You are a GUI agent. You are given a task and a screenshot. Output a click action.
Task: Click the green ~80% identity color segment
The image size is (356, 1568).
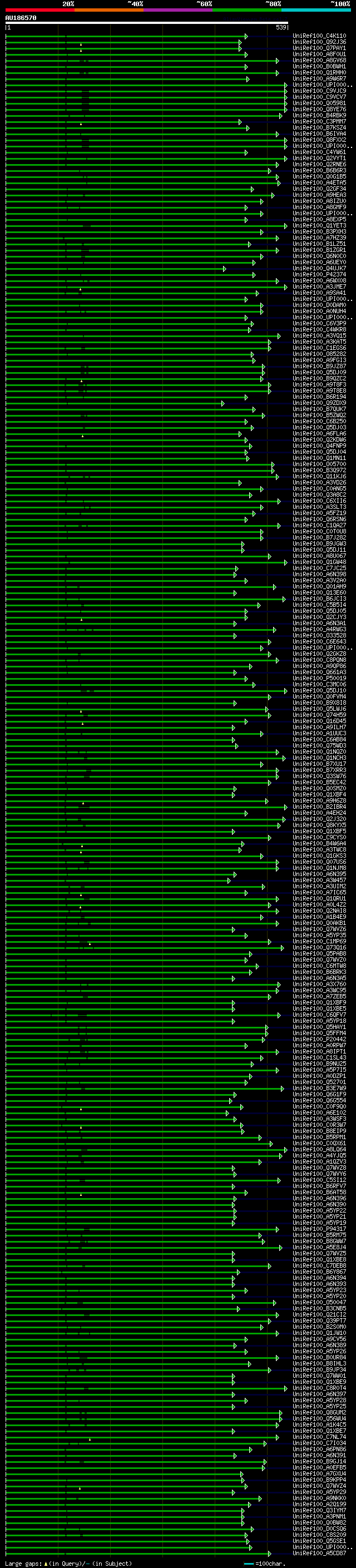click(x=247, y=10)
